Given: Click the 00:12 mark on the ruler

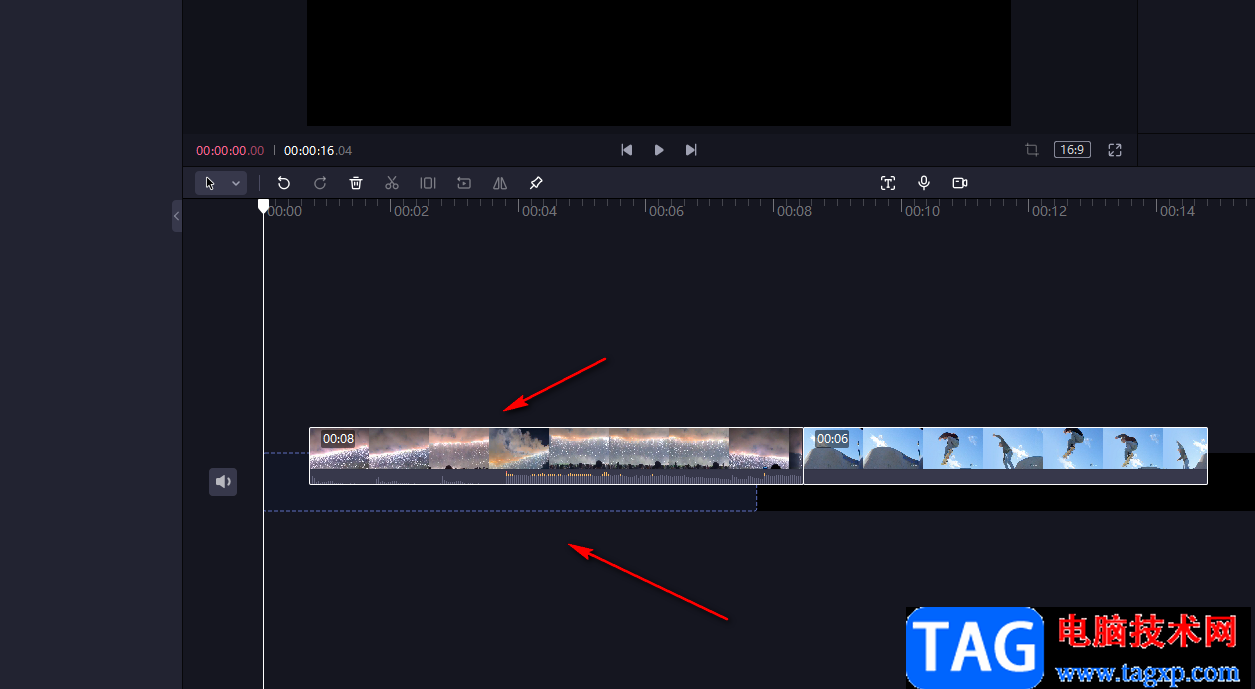Looking at the screenshot, I should pos(1050,211).
